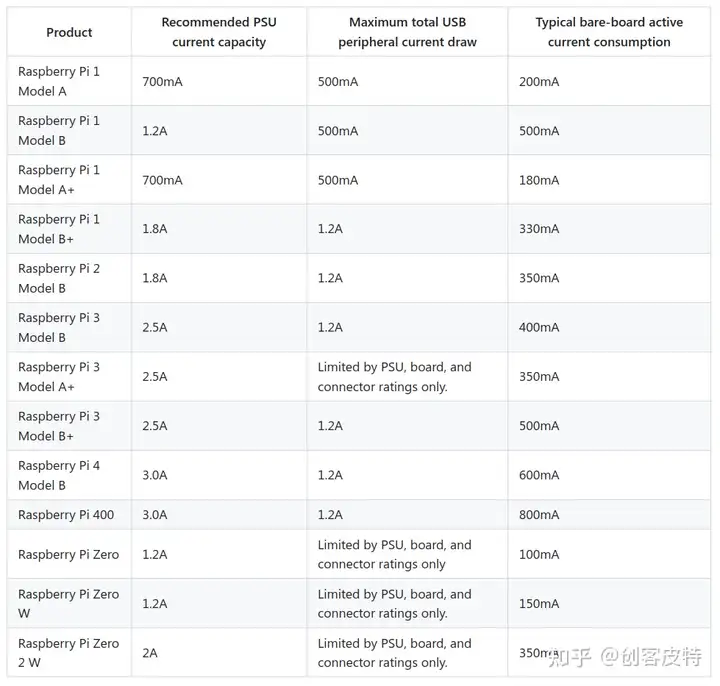Click the "Raspberry Pi Zero 2 W" cell

68,652
